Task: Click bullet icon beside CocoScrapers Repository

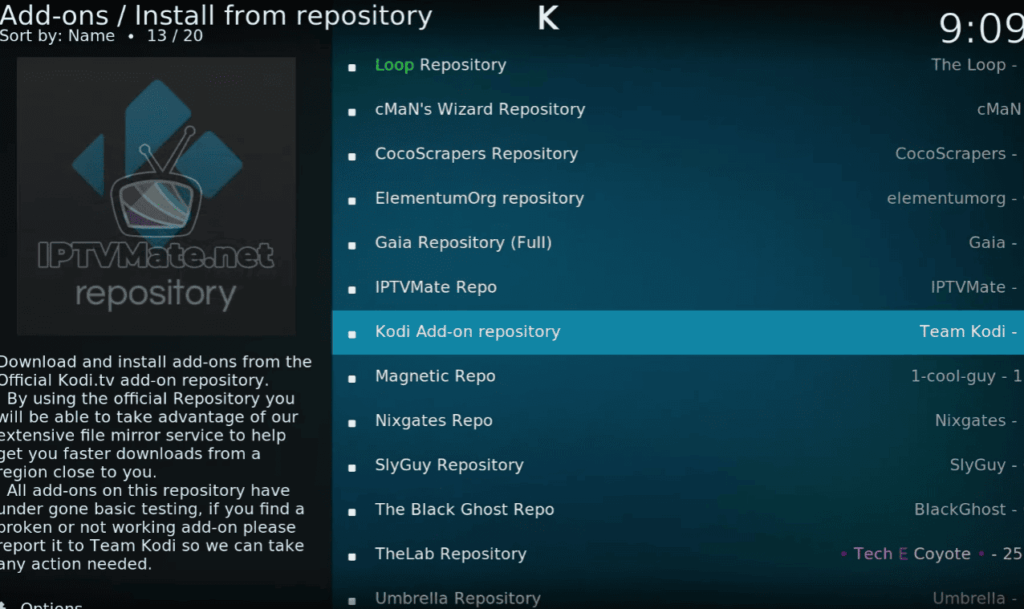Action: (352, 156)
